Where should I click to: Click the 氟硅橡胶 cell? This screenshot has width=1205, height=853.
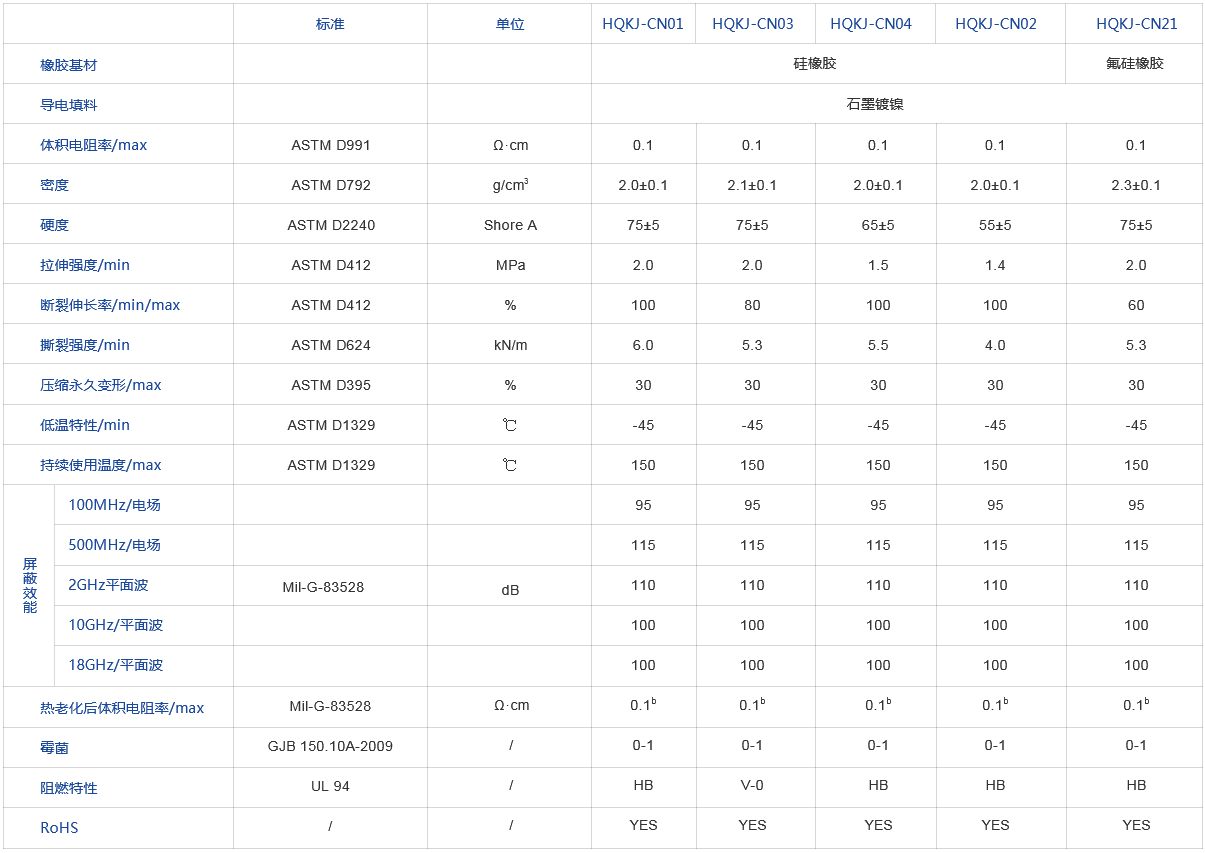(1135, 64)
